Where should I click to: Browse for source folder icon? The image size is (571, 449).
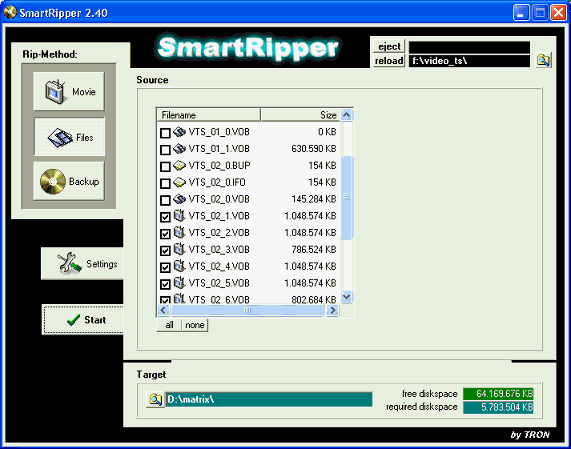point(543,60)
